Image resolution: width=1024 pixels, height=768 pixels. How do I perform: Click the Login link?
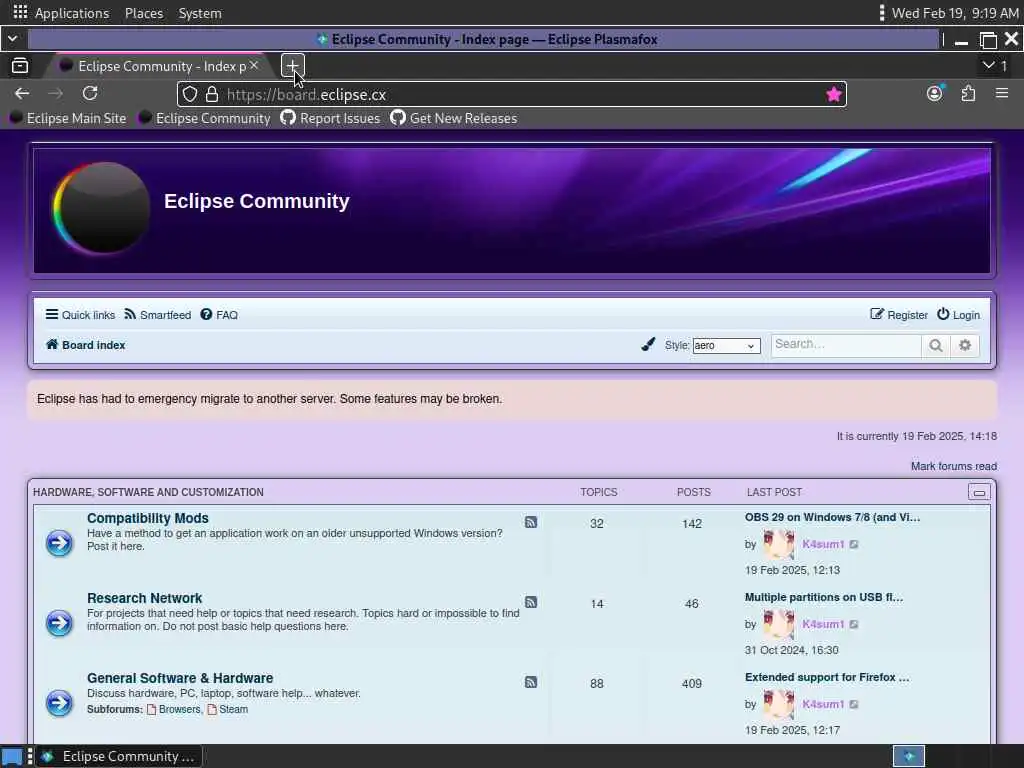[958, 315]
